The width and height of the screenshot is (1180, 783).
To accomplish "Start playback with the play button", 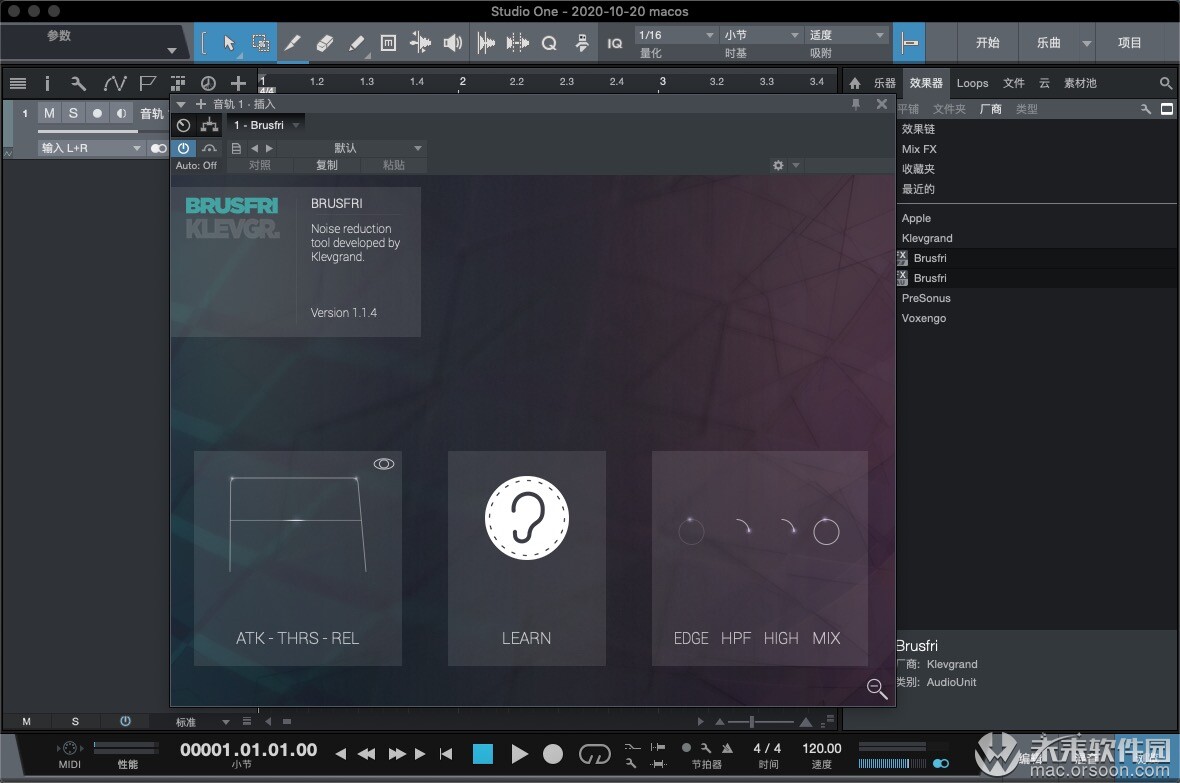I will point(519,754).
